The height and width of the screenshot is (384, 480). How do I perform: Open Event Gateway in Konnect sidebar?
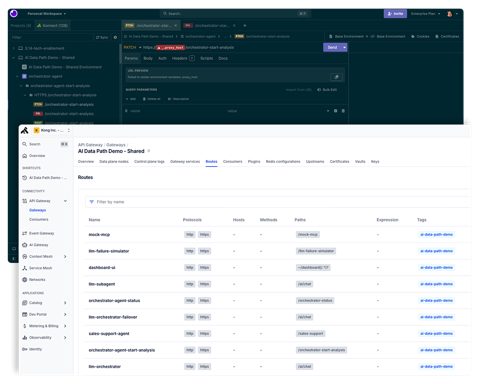coord(38,233)
